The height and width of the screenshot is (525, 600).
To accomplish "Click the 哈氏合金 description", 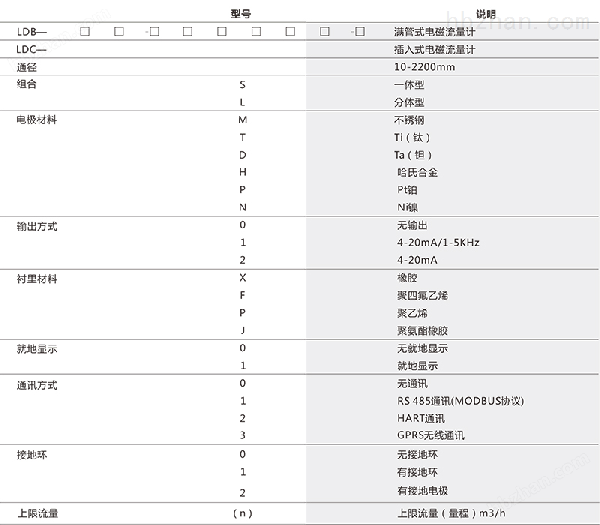I will pos(417,173).
